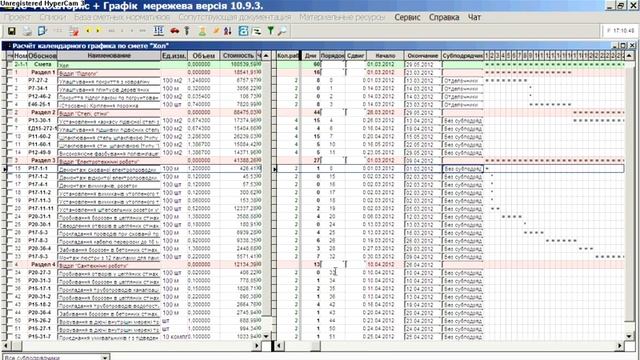Open the subcontractor filter dropdown at bottom
640x360 pixels.
[105, 358]
